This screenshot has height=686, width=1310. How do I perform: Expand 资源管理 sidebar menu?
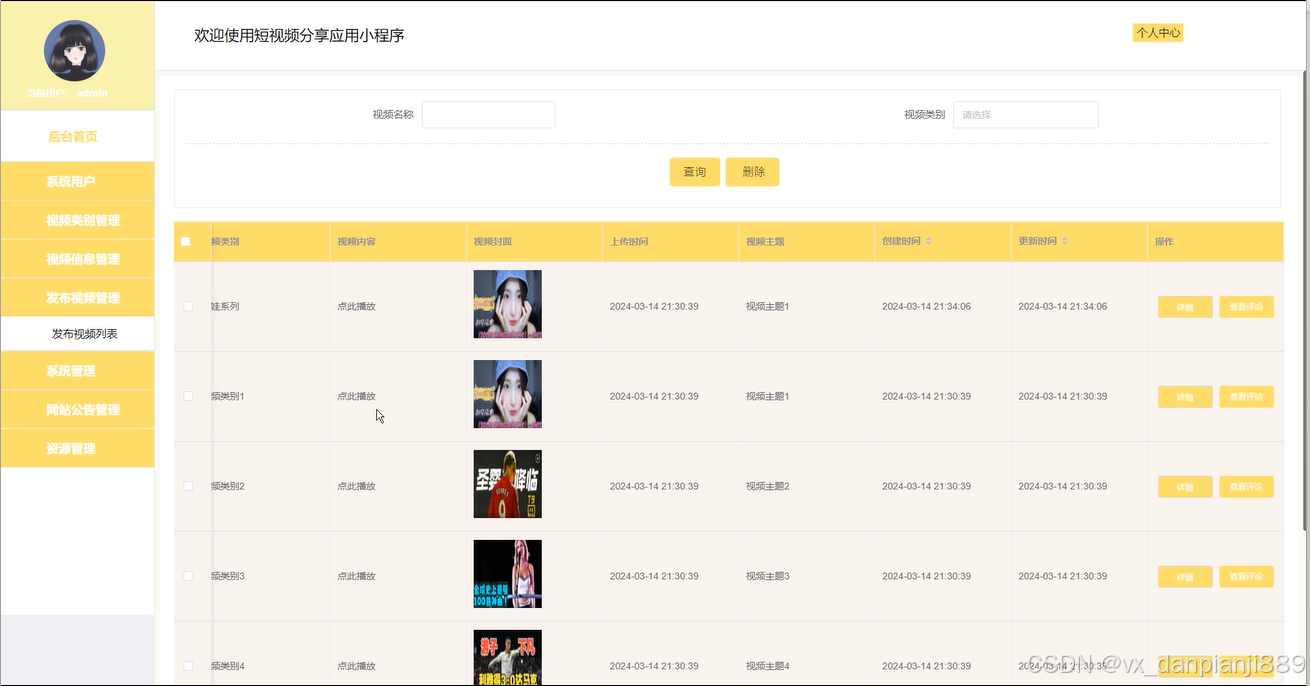point(77,449)
